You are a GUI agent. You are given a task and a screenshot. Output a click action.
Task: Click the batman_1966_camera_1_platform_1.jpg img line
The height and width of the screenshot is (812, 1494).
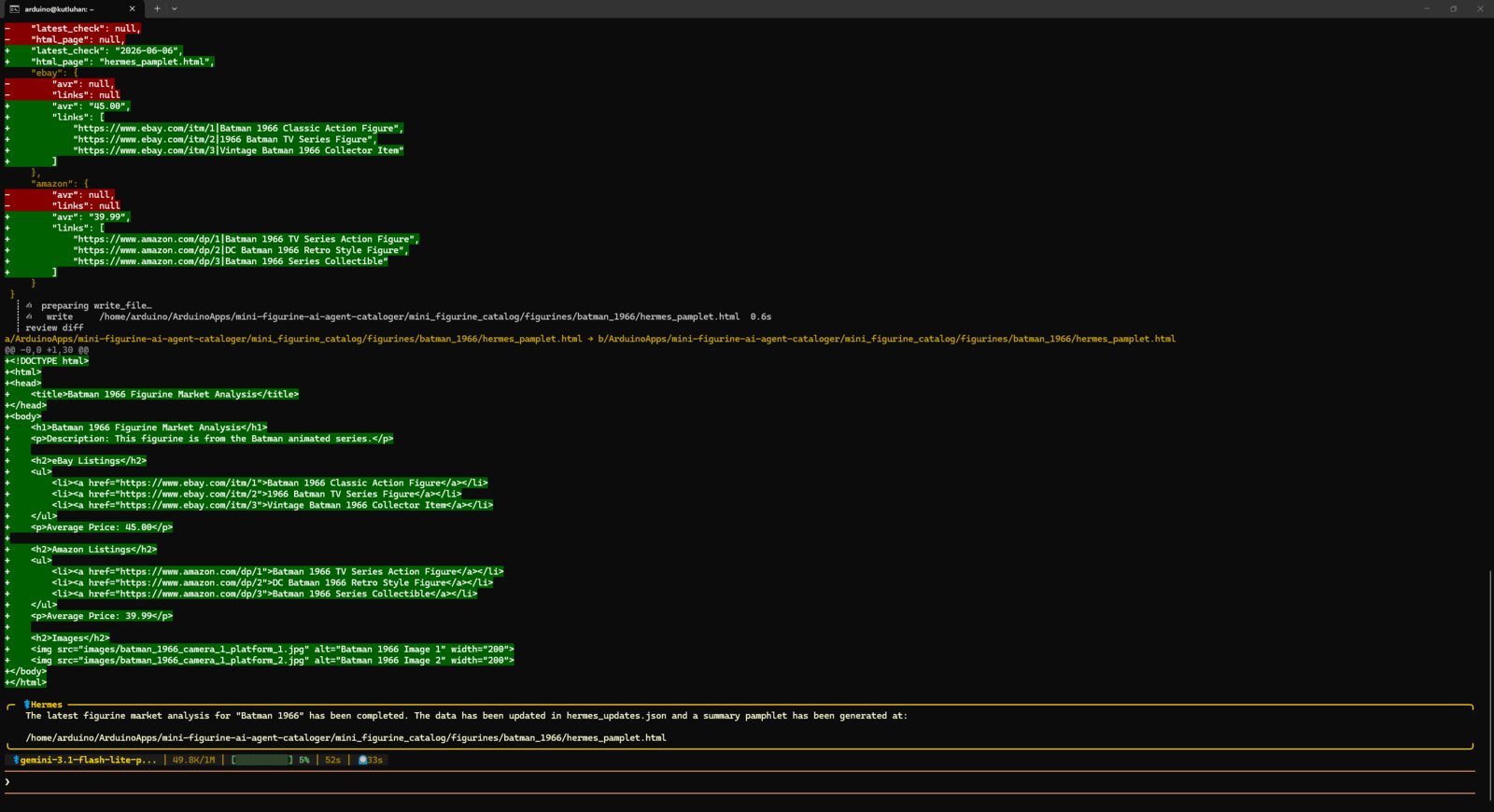(x=273, y=650)
